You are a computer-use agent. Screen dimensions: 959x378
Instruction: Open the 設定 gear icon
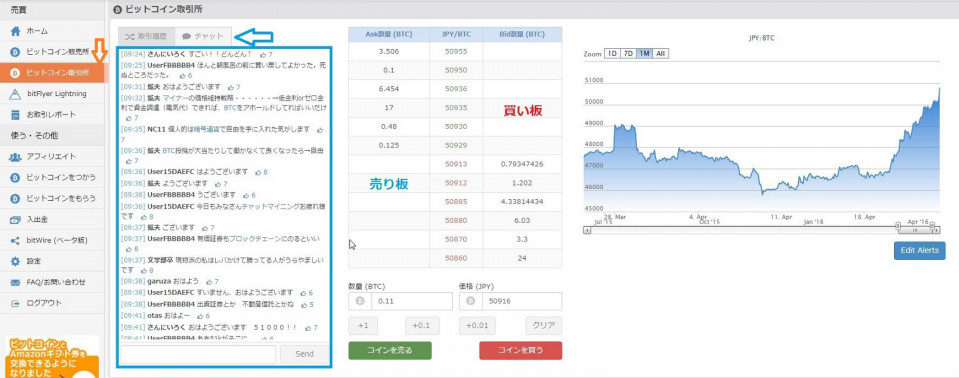pyautogui.click(x=15, y=261)
